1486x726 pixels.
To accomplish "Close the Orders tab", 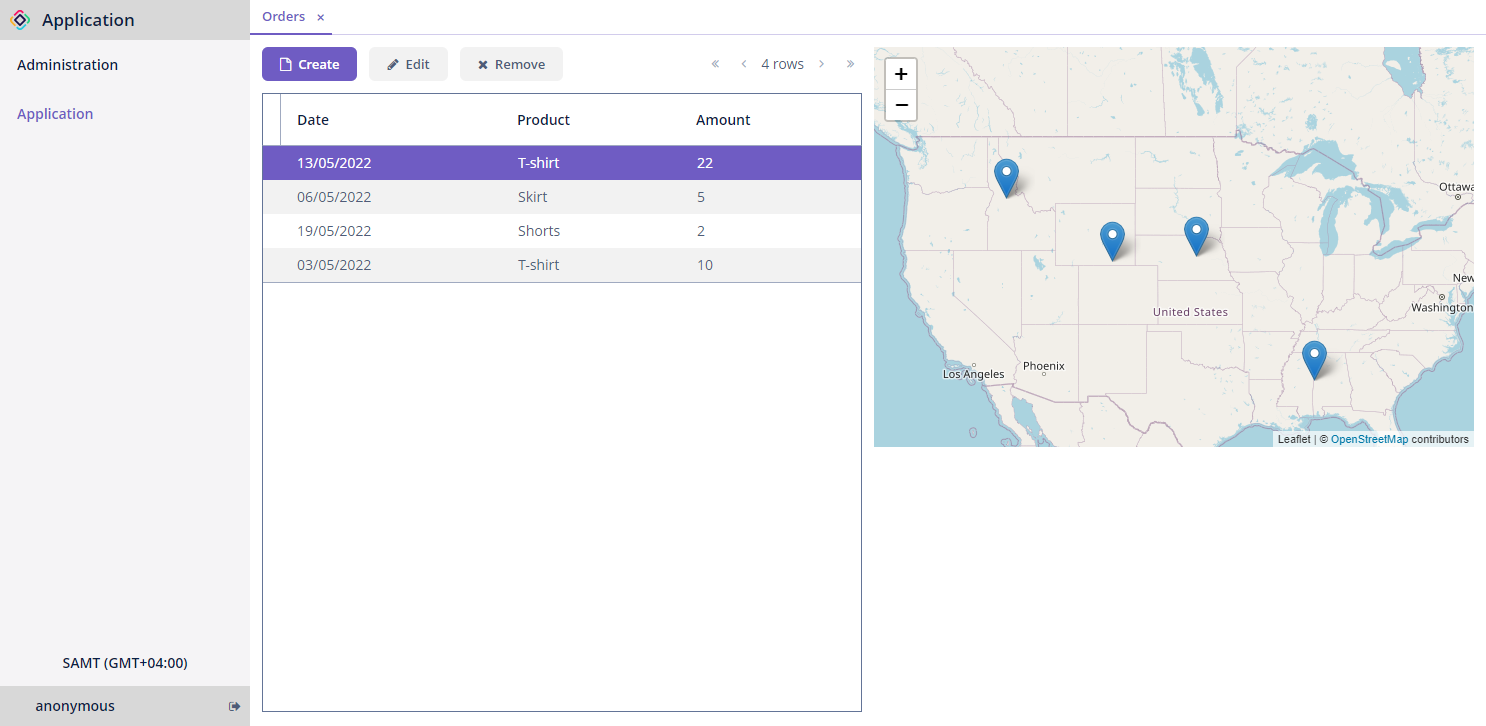I will 320,17.
